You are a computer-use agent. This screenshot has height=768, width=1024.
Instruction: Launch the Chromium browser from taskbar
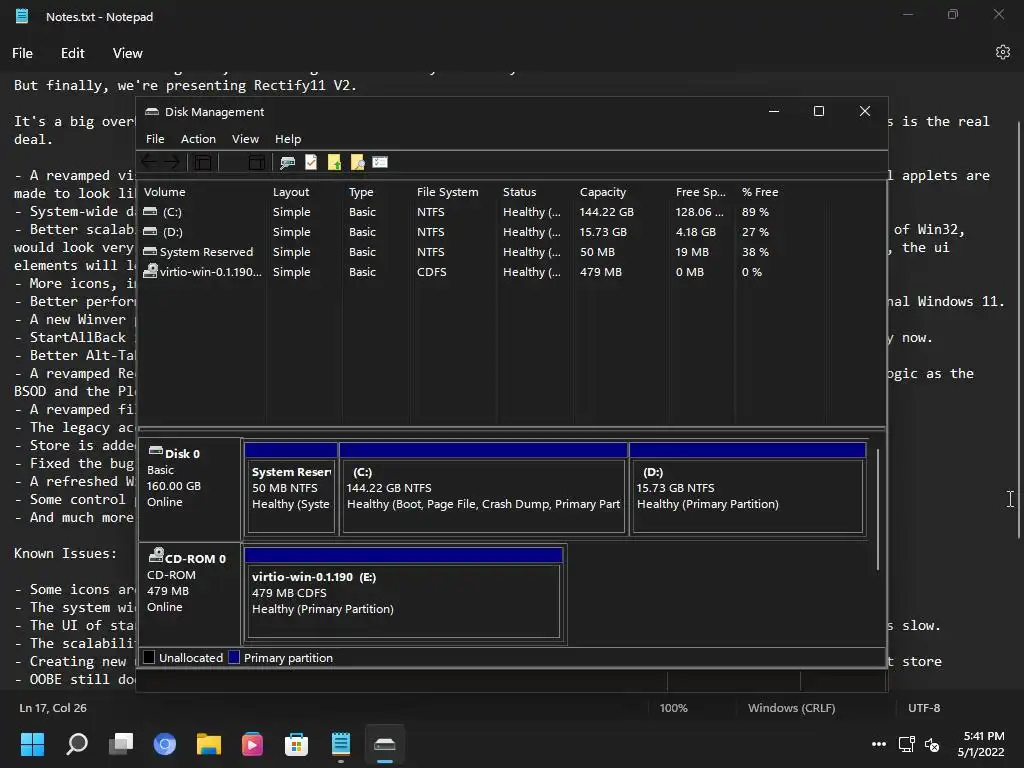[x=165, y=744]
